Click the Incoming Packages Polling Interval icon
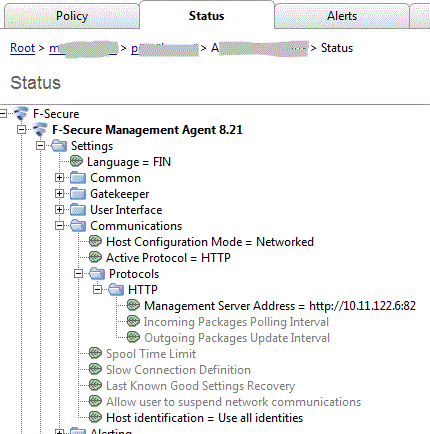 click(133, 321)
